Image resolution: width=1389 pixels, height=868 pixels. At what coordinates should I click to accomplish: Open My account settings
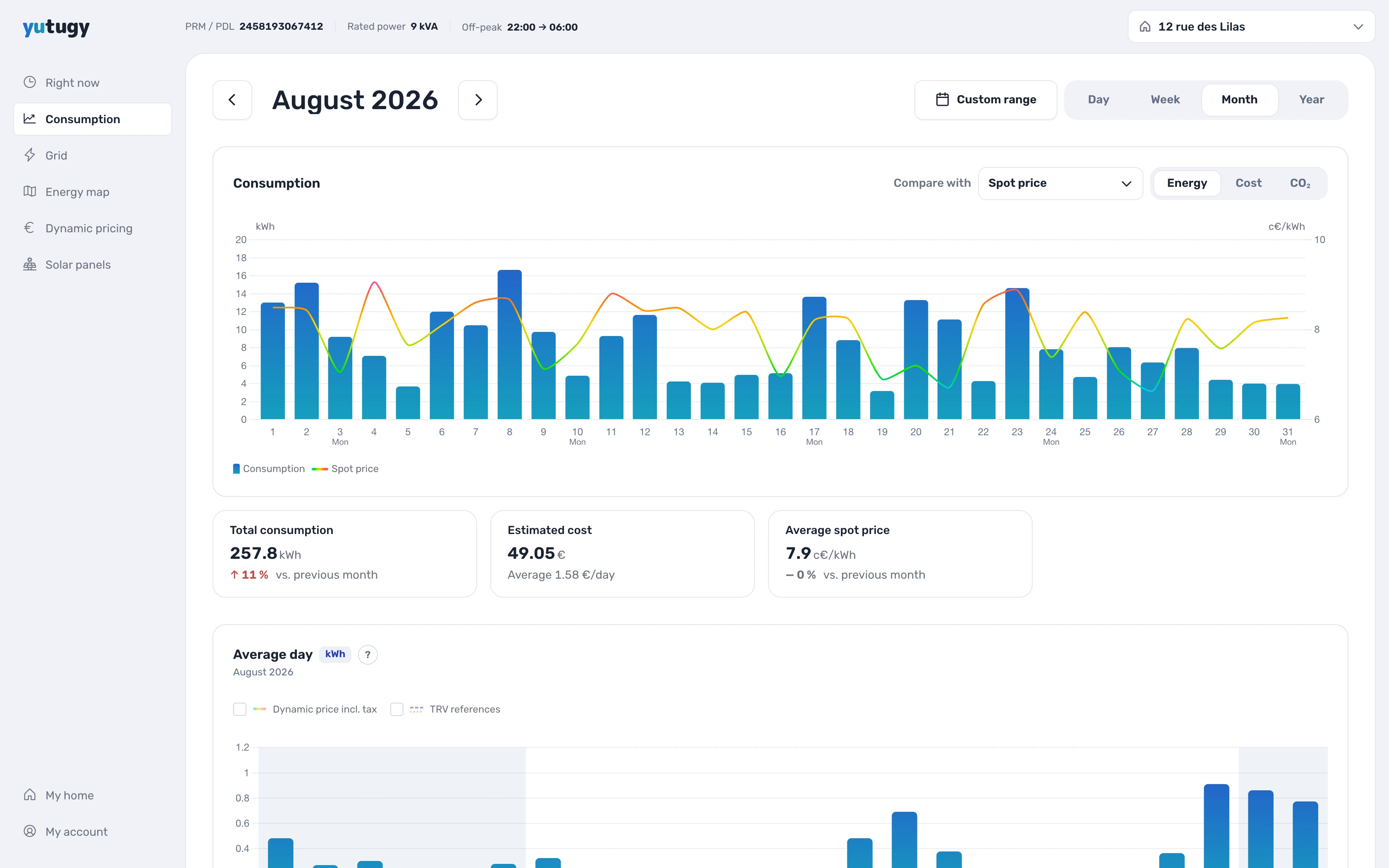pos(93,832)
